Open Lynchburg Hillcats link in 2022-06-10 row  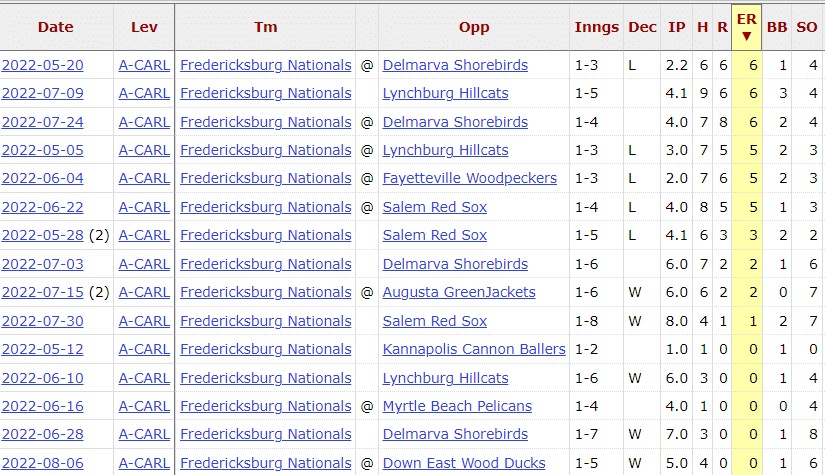[x=446, y=378]
